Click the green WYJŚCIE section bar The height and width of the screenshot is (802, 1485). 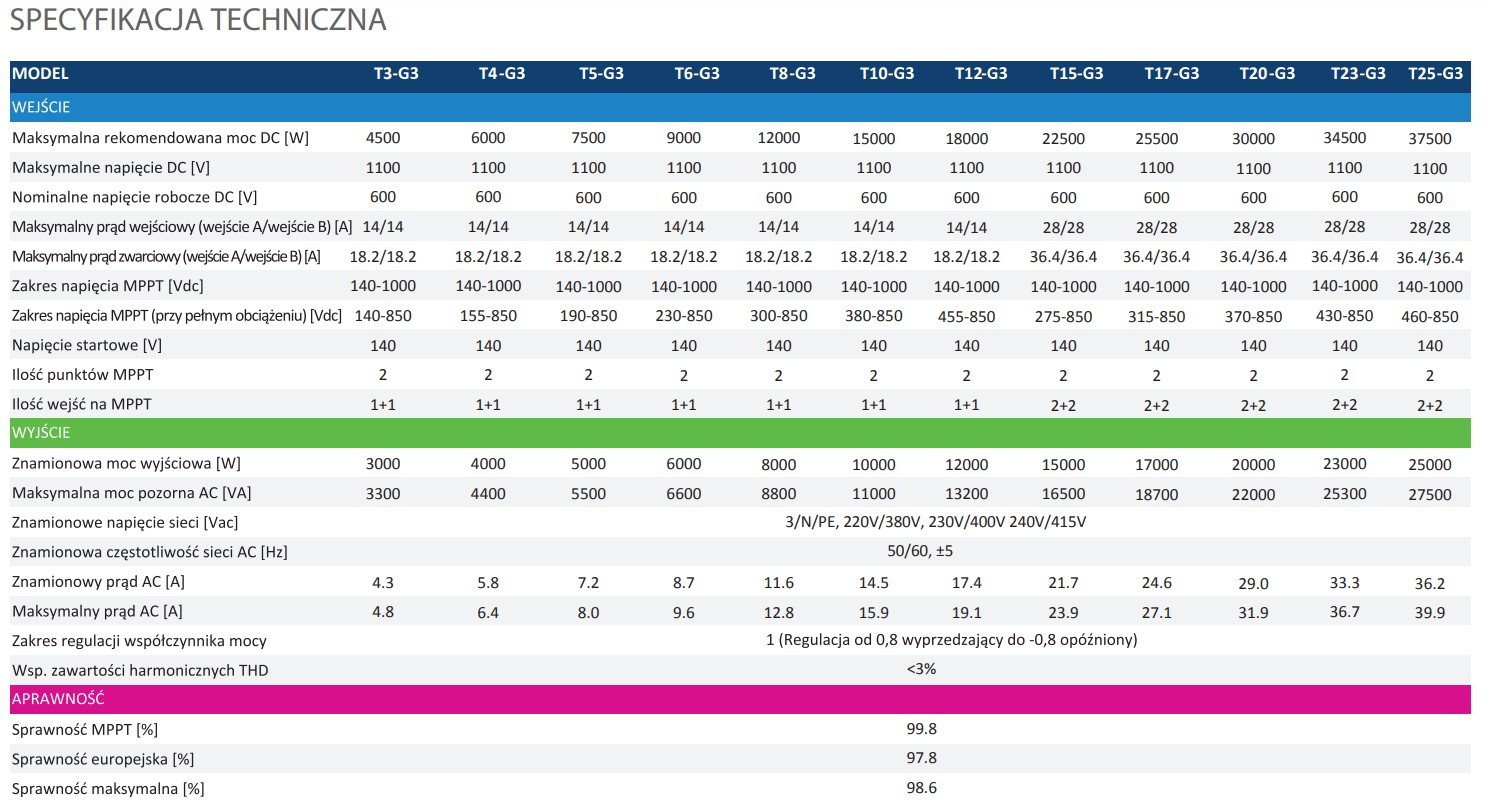click(740, 434)
